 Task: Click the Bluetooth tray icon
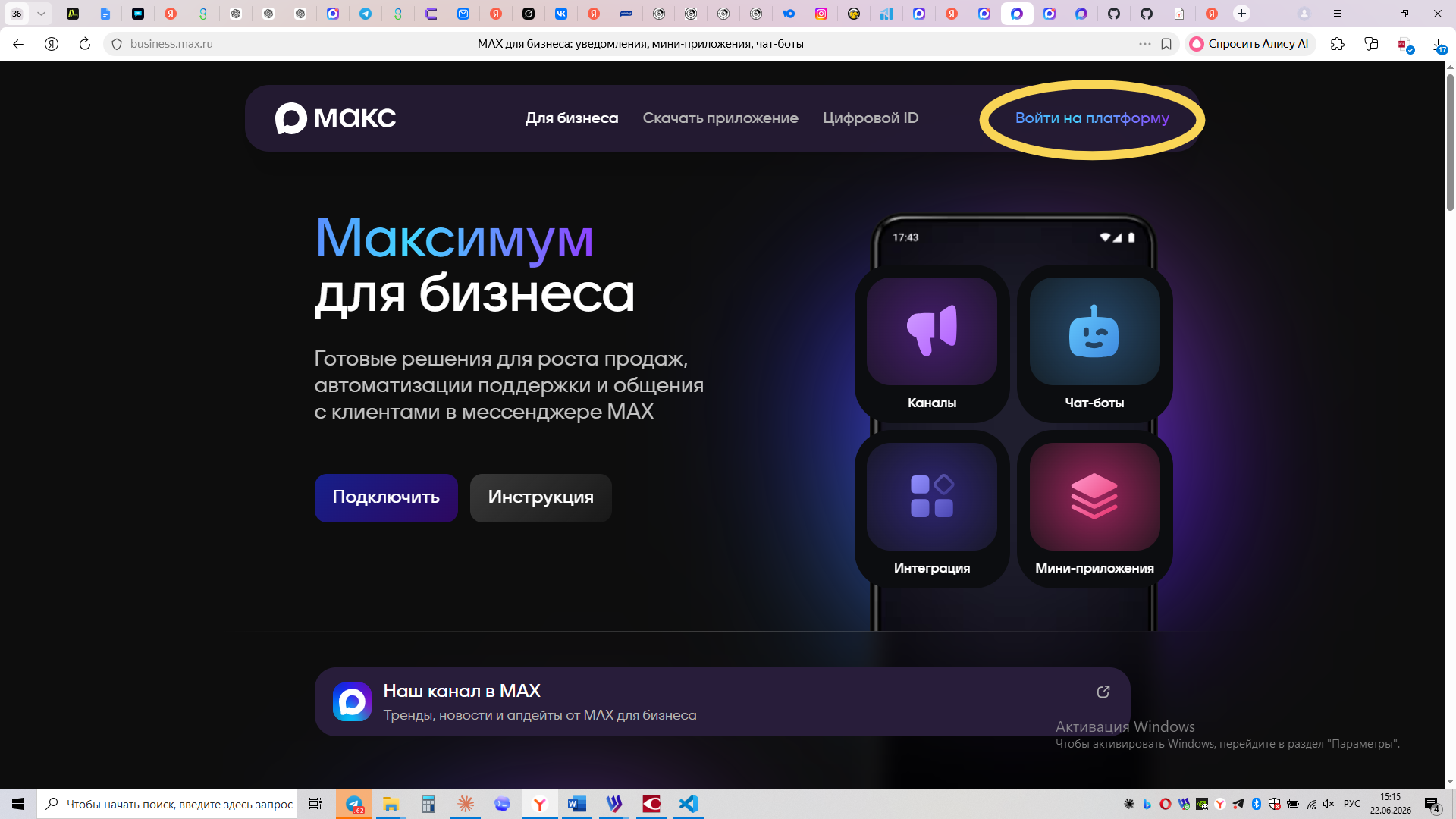[1257, 804]
